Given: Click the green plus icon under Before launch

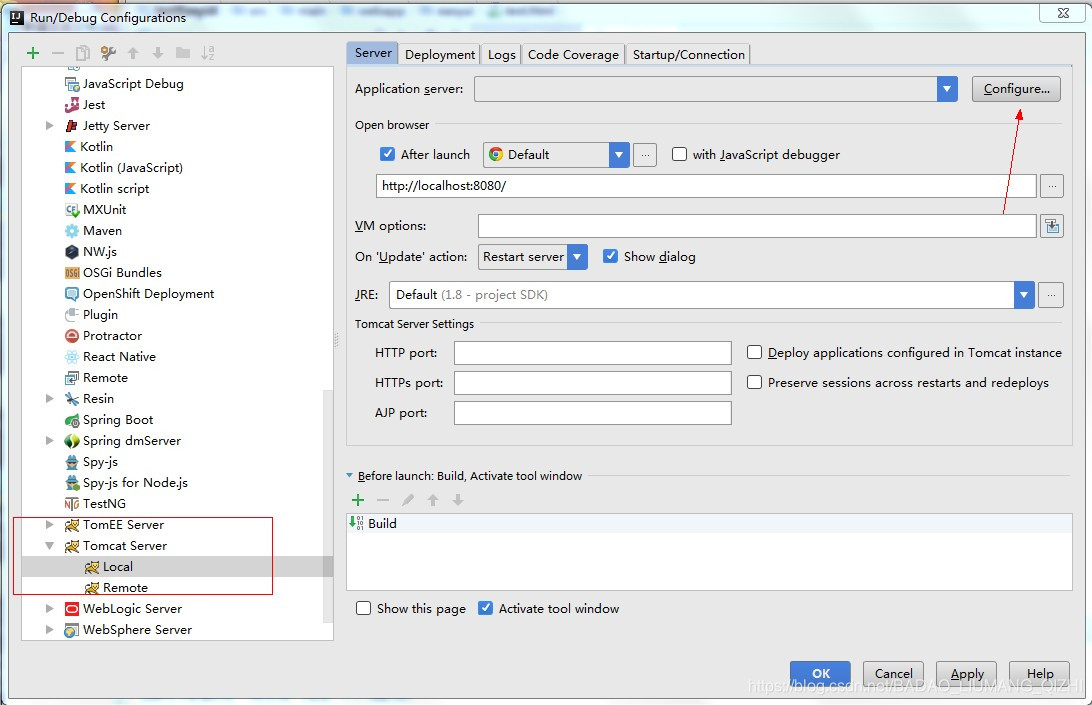Looking at the screenshot, I should click(358, 500).
